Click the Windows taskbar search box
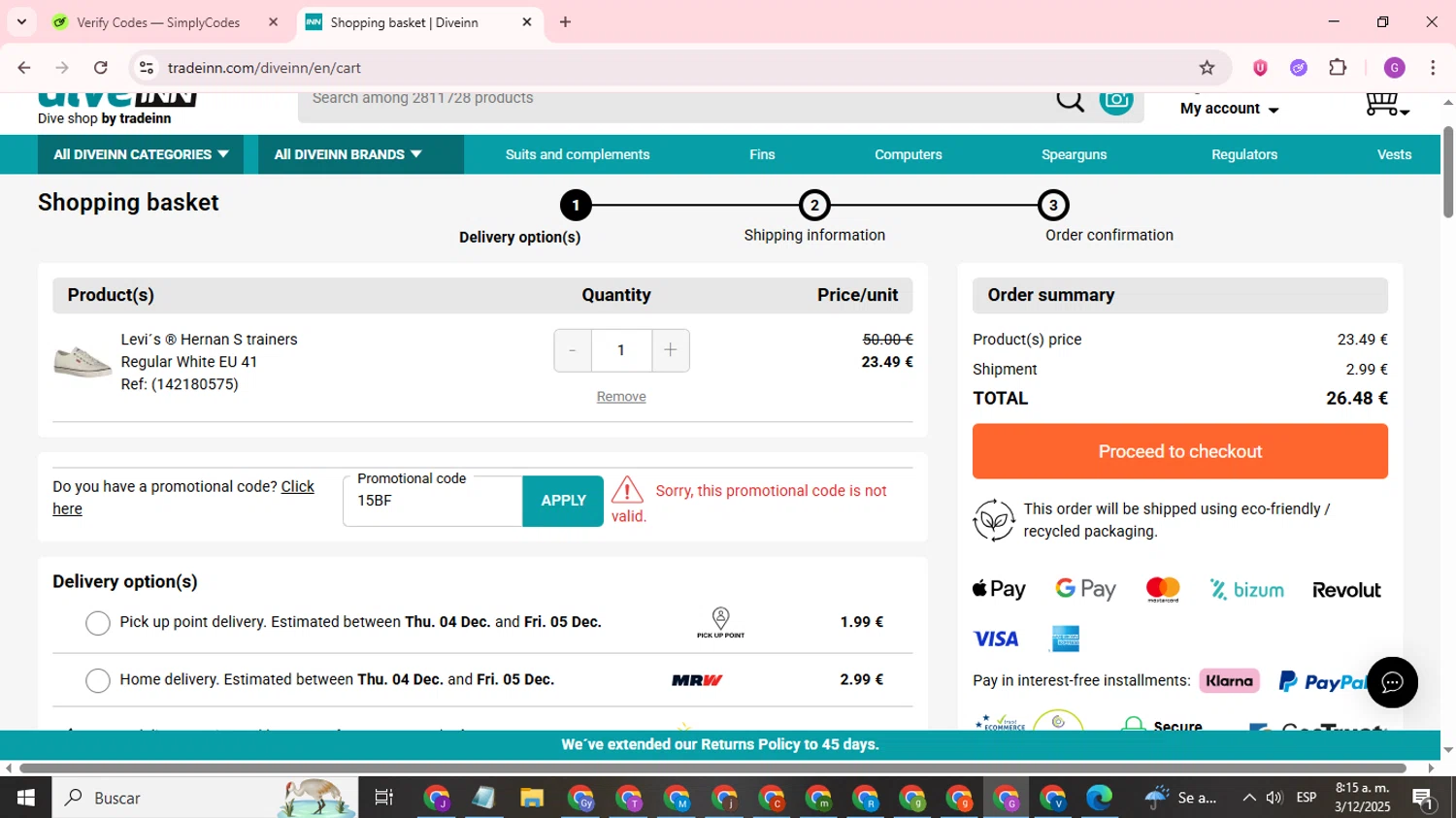Screen dimensions: 1456x818 (x=205, y=798)
